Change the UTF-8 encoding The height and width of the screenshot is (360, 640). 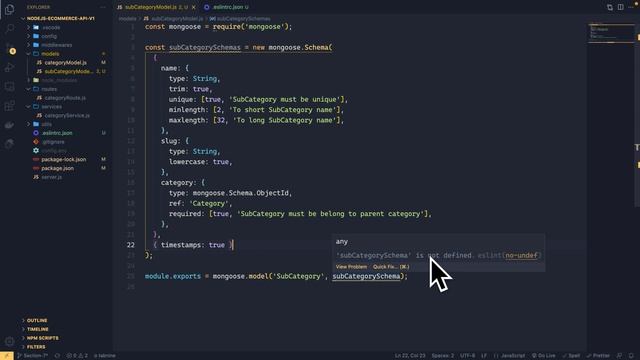click(x=467, y=356)
